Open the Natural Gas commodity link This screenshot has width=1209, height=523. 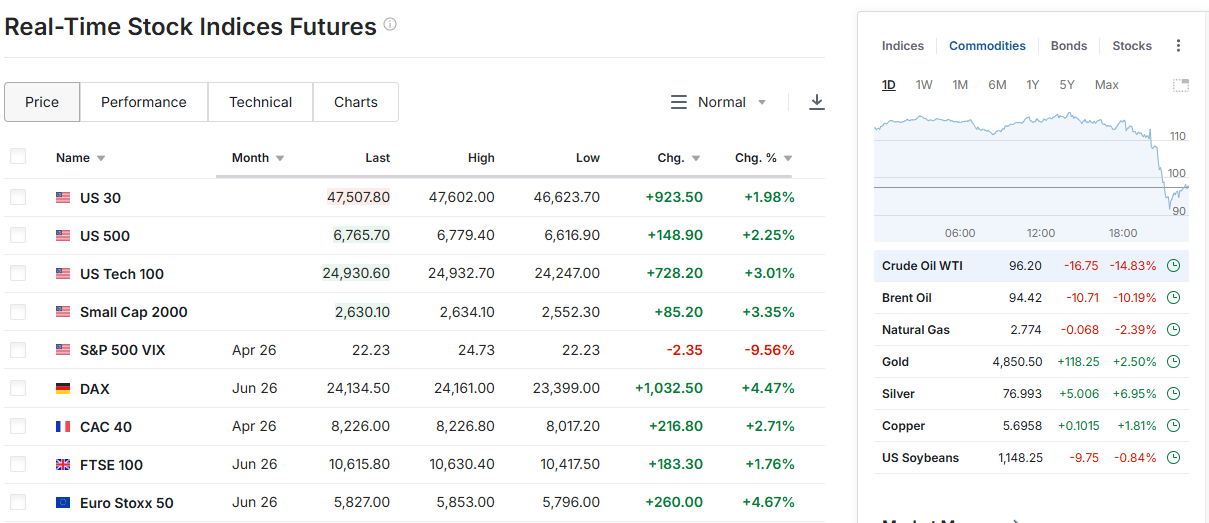916,330
